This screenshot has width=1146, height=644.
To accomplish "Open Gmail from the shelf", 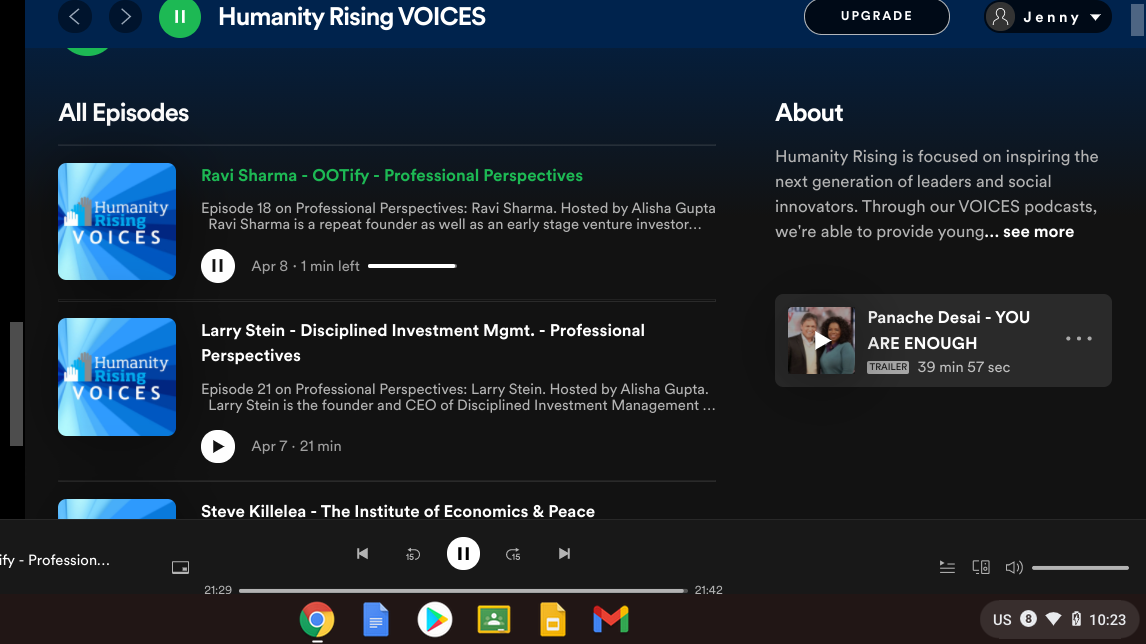I will pos(611,620).
